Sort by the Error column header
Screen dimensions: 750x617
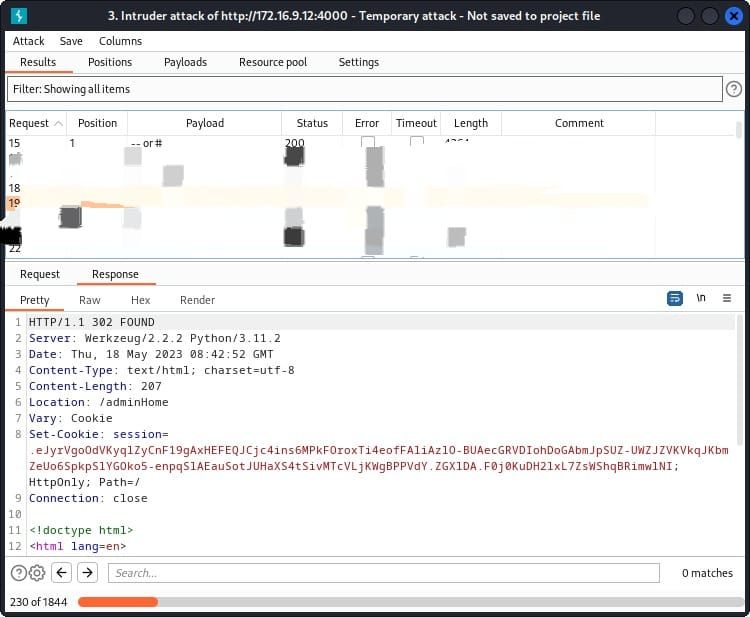pyautogui.click(x=367, y=123)
